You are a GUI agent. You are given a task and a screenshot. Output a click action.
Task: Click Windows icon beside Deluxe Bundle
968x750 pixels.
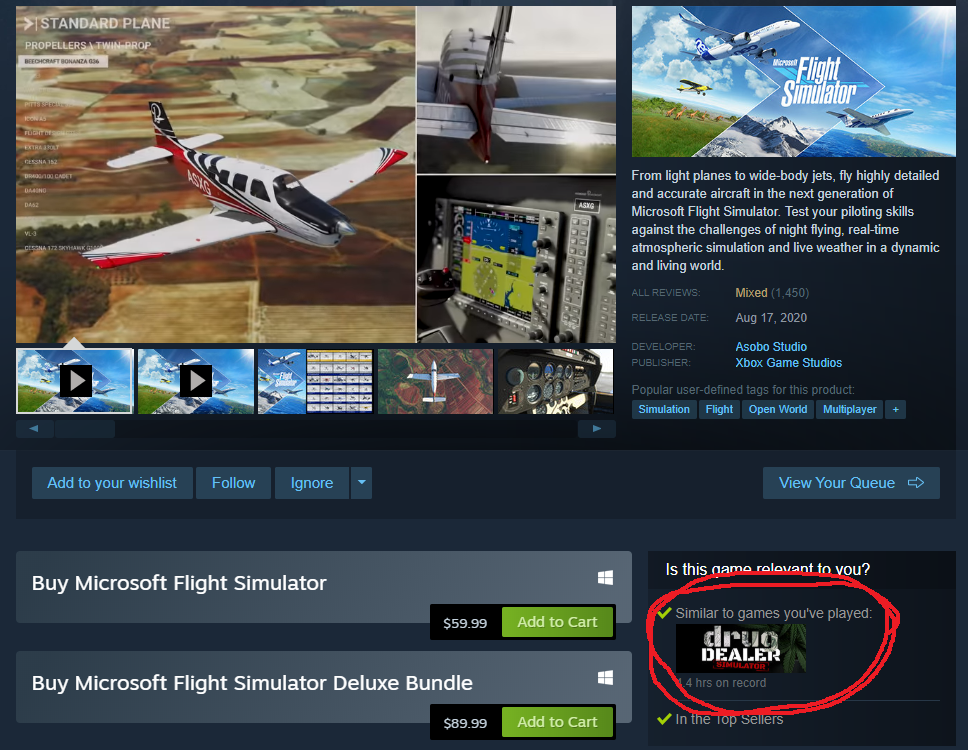tap(605, 678)
